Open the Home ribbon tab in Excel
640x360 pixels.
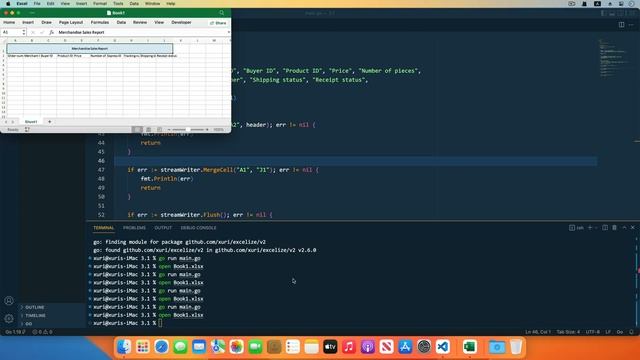[x=9, y=22]
